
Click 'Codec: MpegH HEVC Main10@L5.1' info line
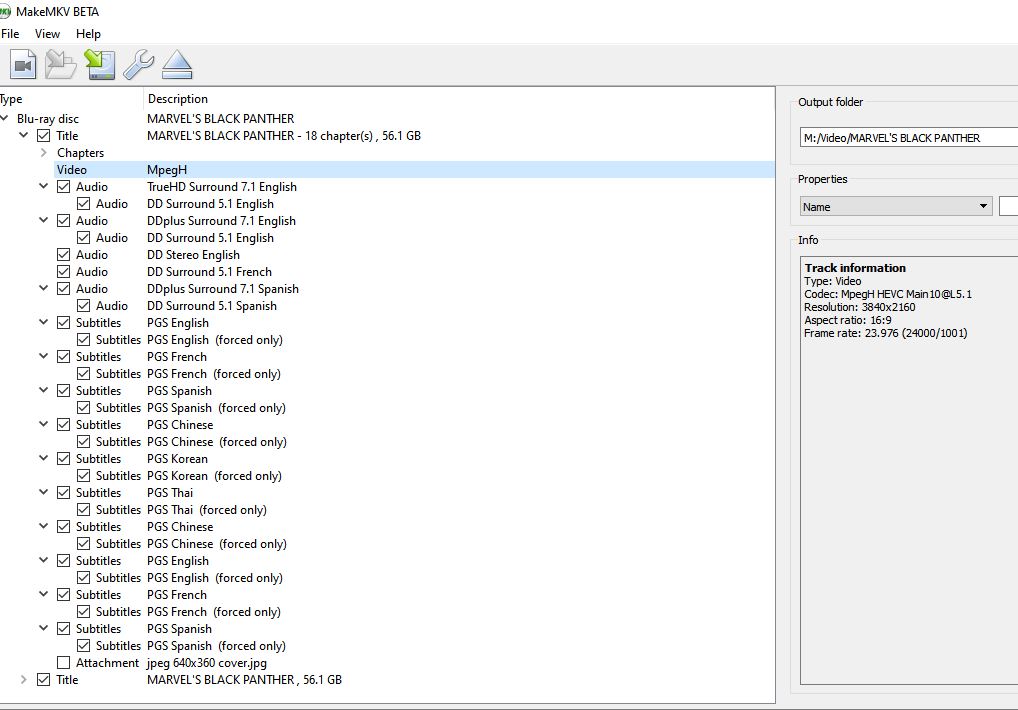pyautogui.click(x=888, y=294)
